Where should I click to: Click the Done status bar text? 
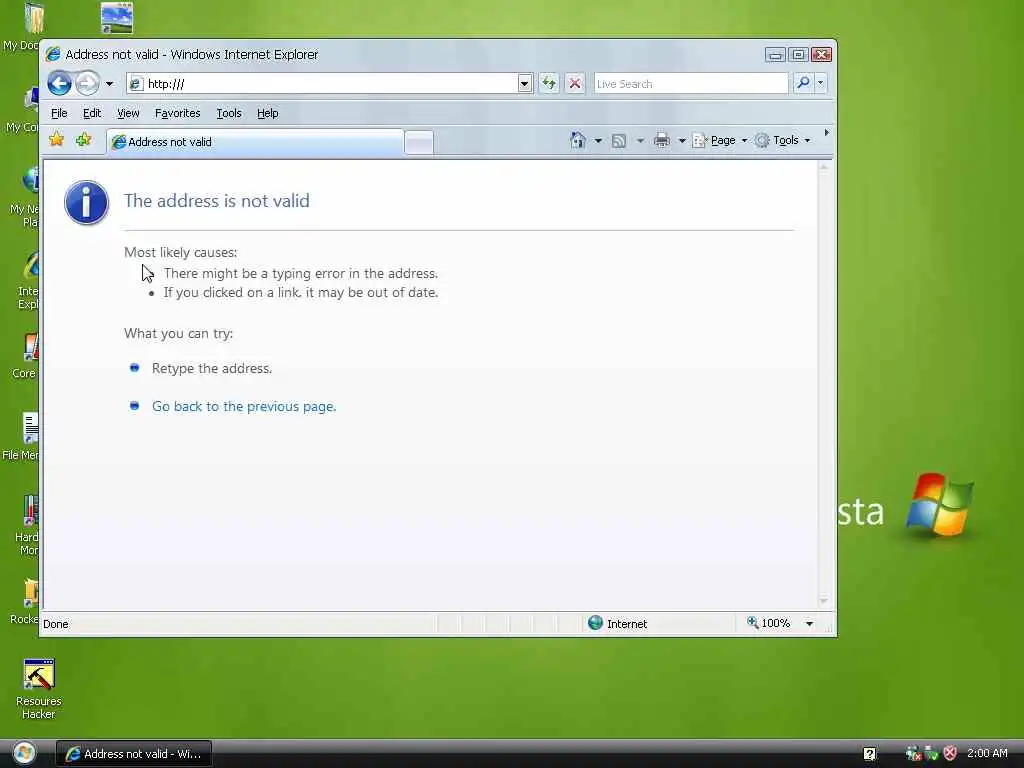(56, 624)
